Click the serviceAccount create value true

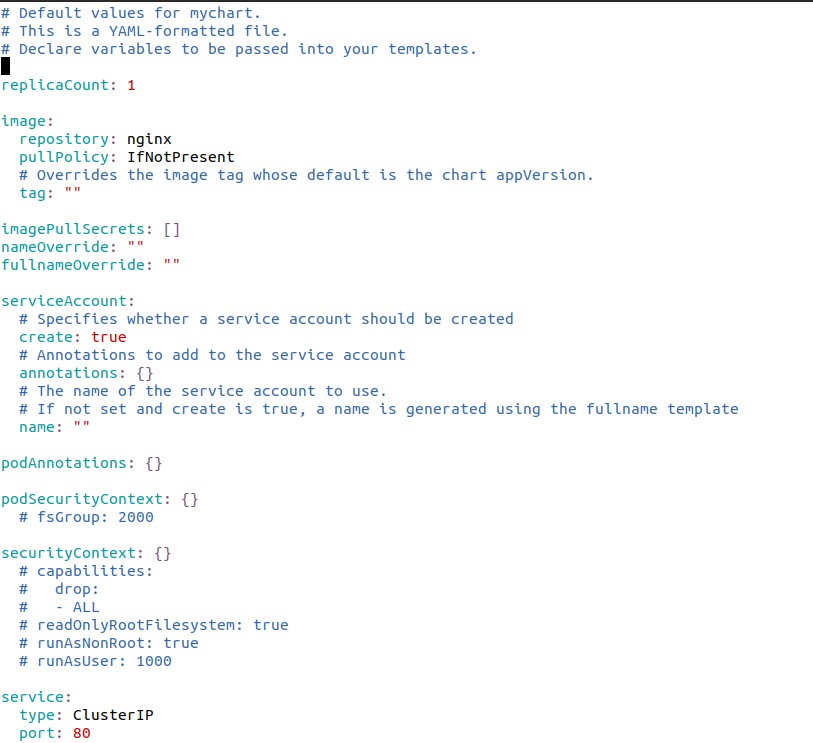(x=109, y=337)
